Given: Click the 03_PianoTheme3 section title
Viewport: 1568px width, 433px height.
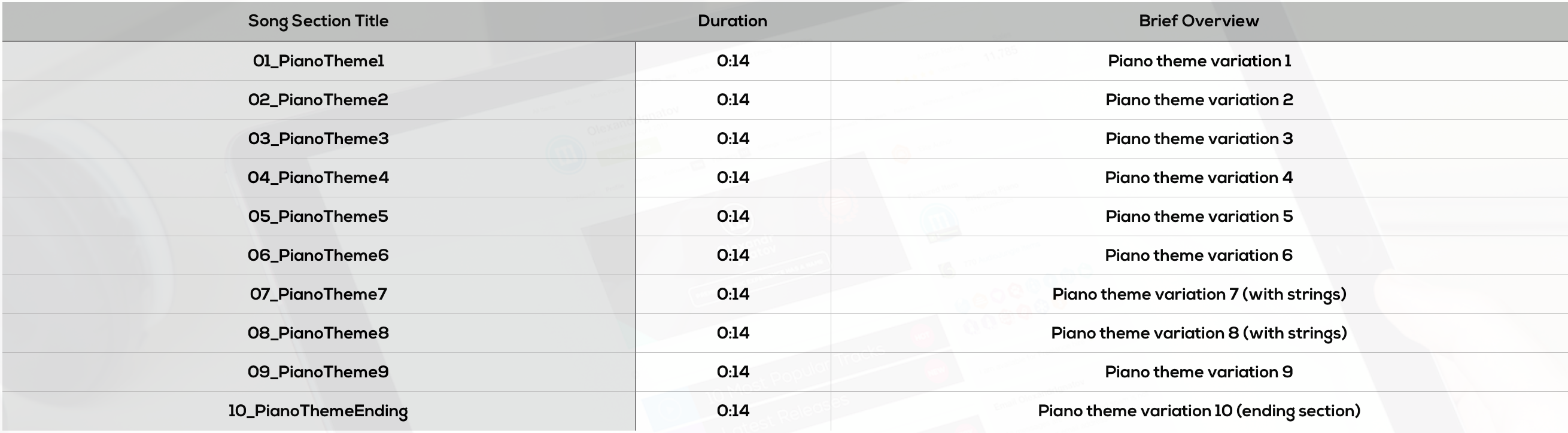Looking at the screenshot, I should [318, 139].
